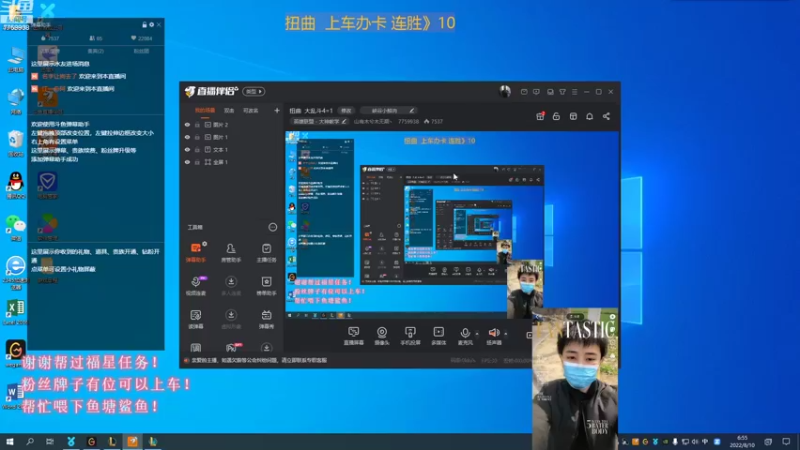Click the unlock padlock icon in header
The width and height of the screenshot is (800, 450).
[x=556, y=116]
